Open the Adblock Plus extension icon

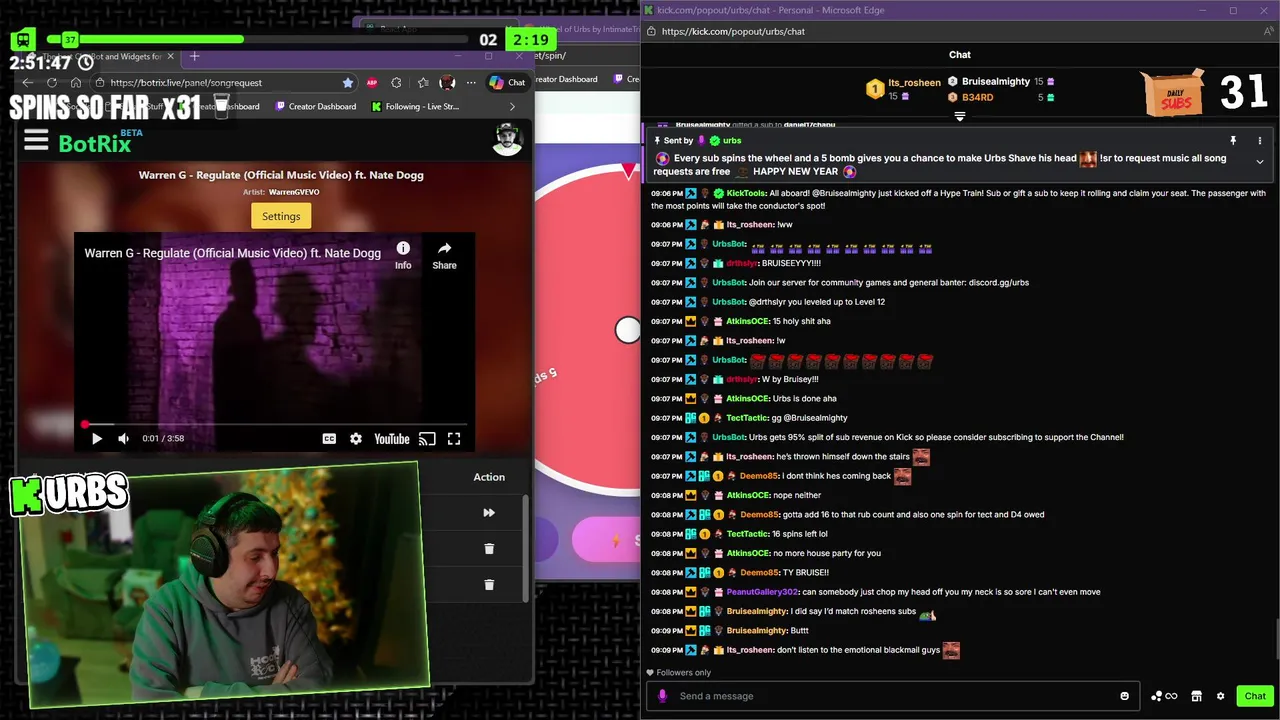(372, 83)
